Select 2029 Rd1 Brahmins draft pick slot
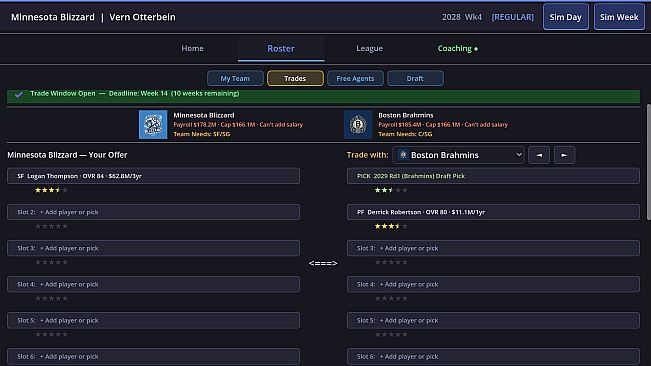The image size is (651, 366). coord(493,176)
